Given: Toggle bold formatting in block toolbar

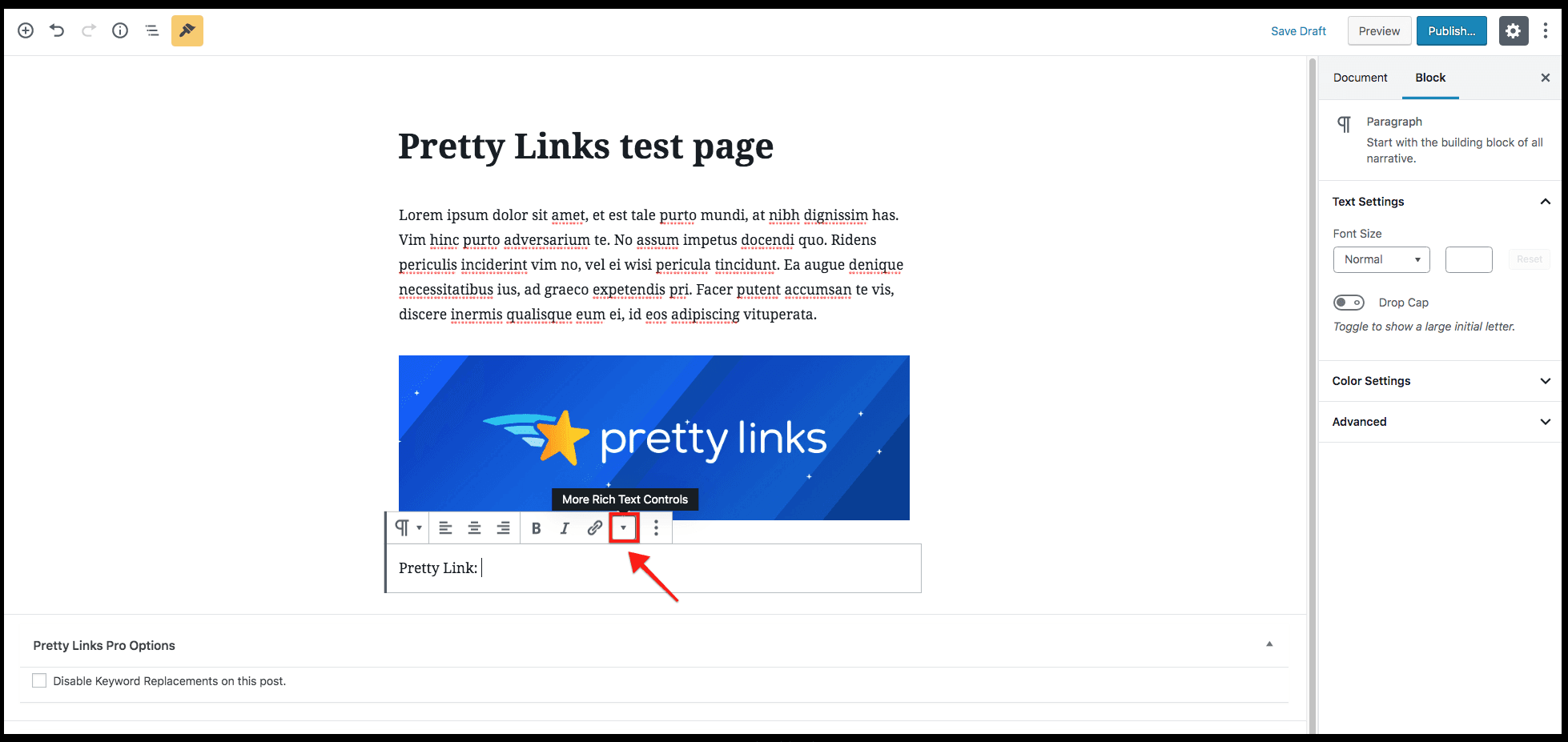Looking at the screenshot, I should (537, 528).
